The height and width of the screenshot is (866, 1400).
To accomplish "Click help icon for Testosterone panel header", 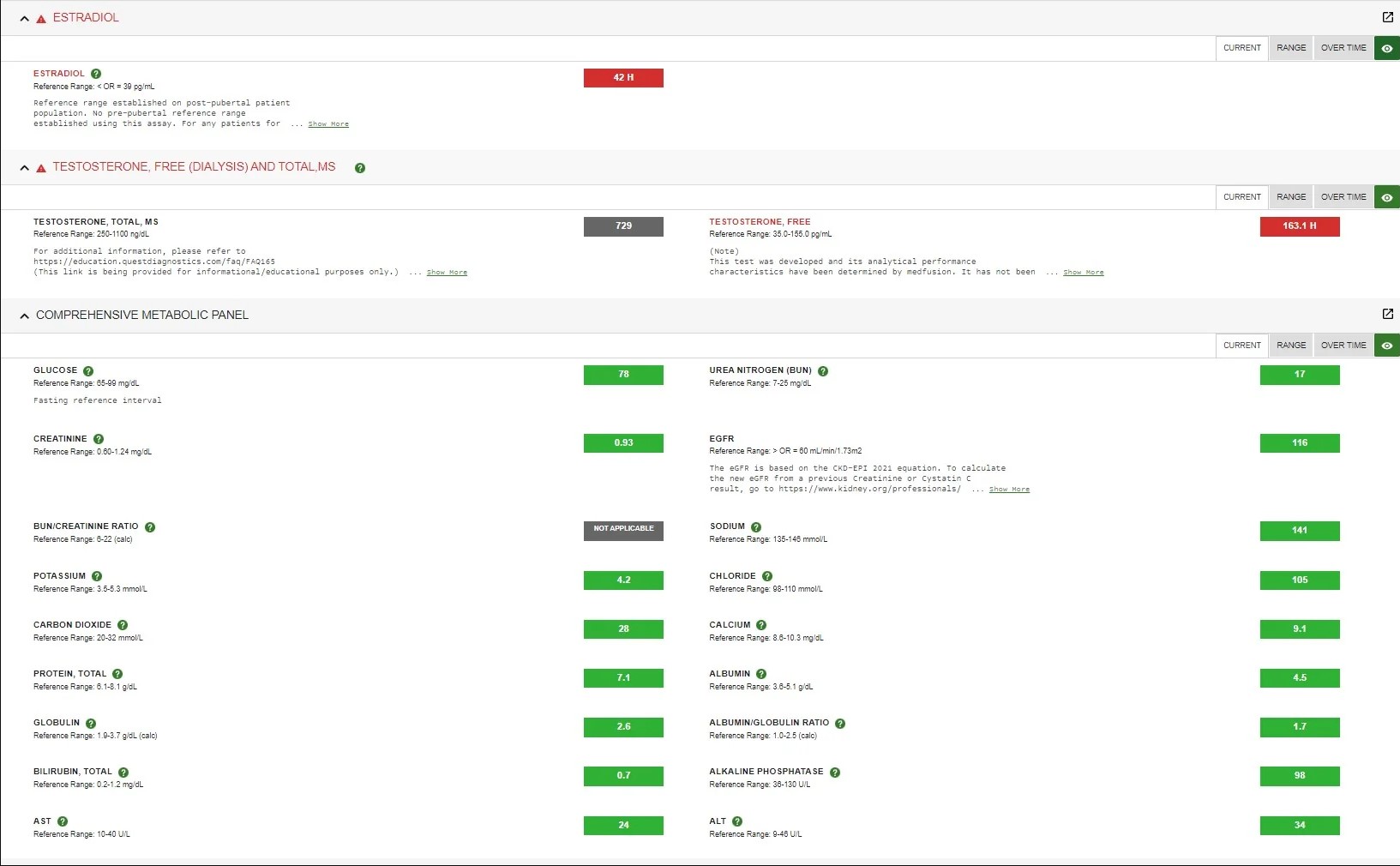I will tap(360, 168).
